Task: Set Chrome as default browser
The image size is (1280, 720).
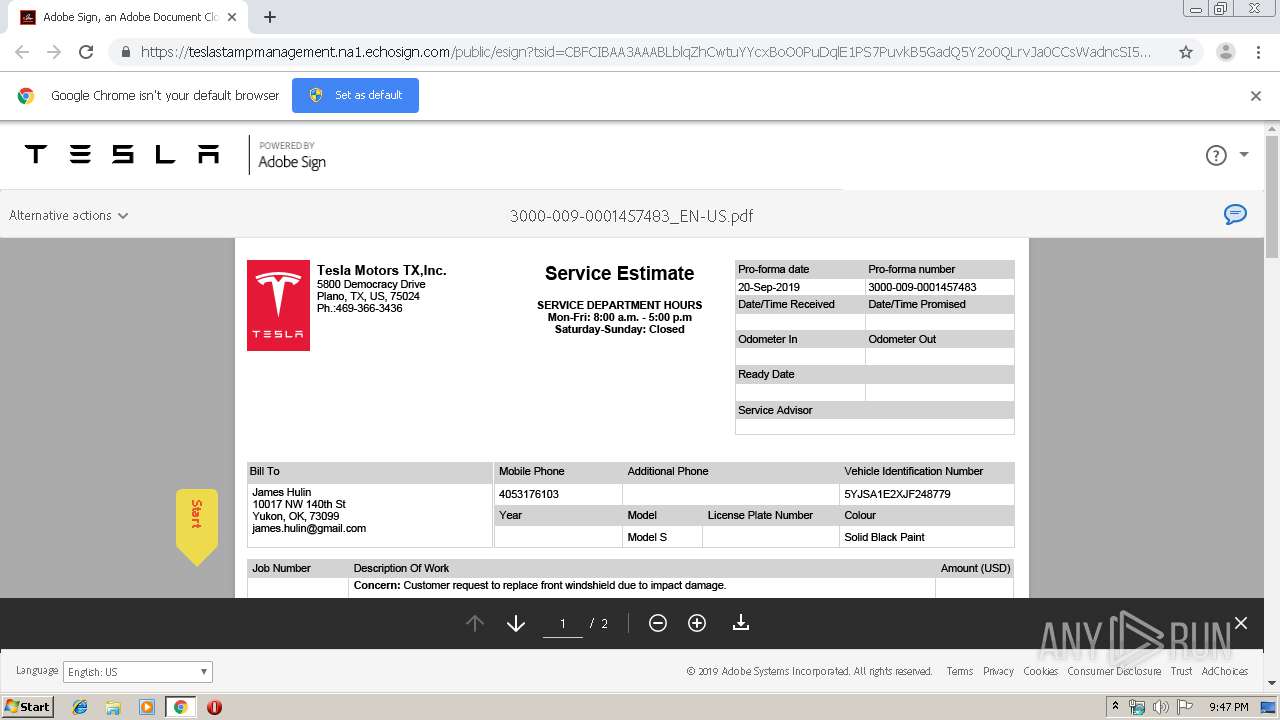Action: pos(355,95)
